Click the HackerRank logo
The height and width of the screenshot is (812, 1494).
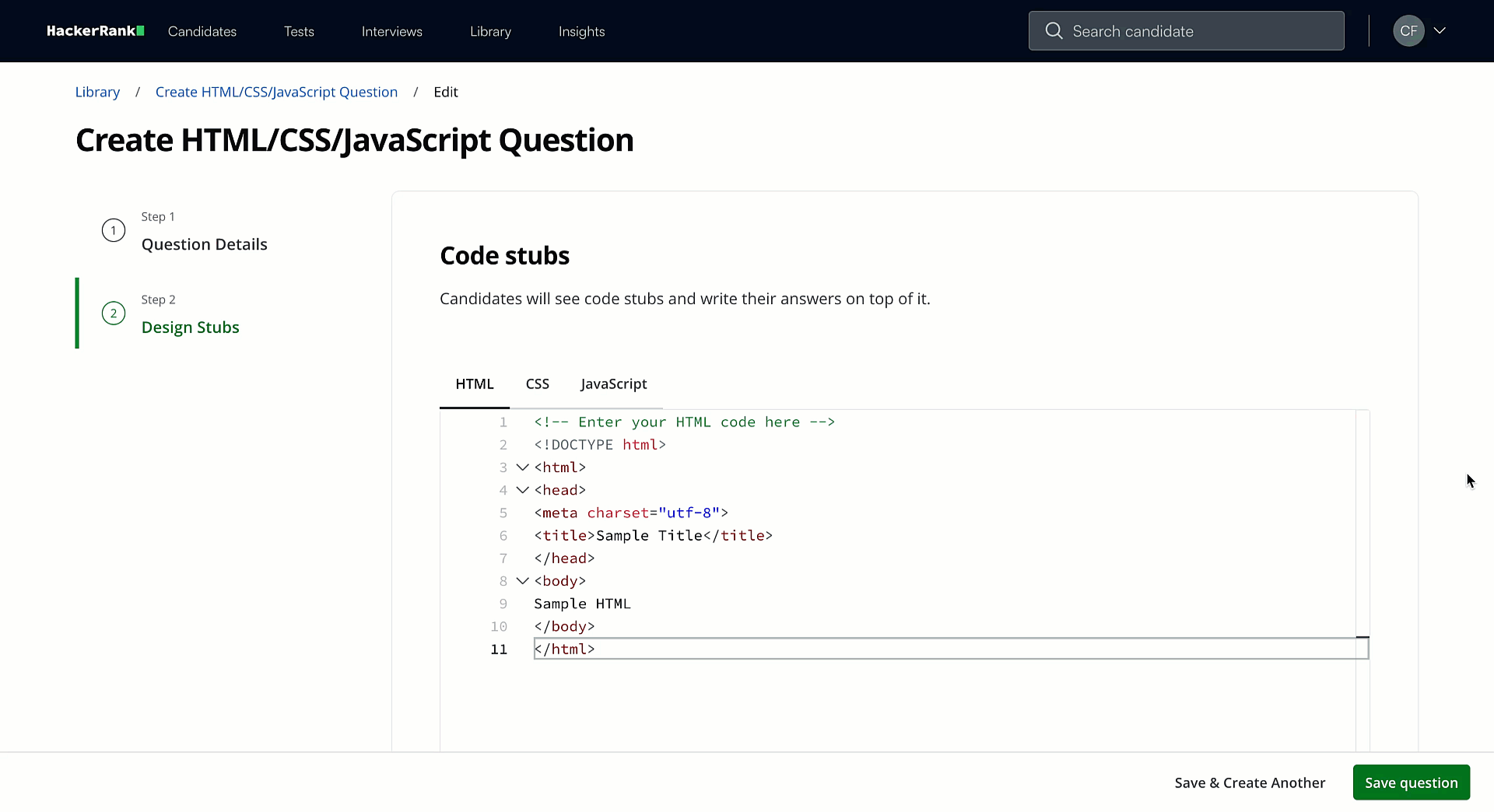(95, 31)
